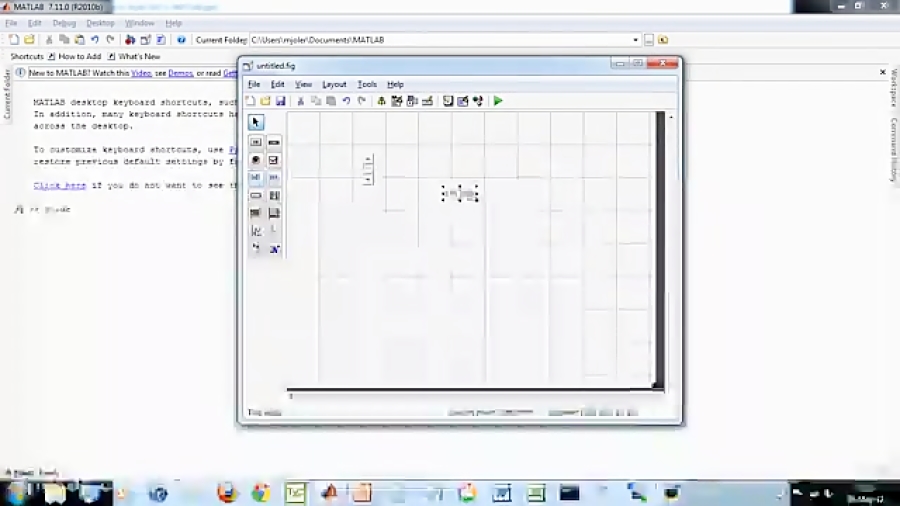This screenshot has width=900, height=506.
Task: Open Firefox from the Windows taskbar
Action: click(x=227, y=493)
